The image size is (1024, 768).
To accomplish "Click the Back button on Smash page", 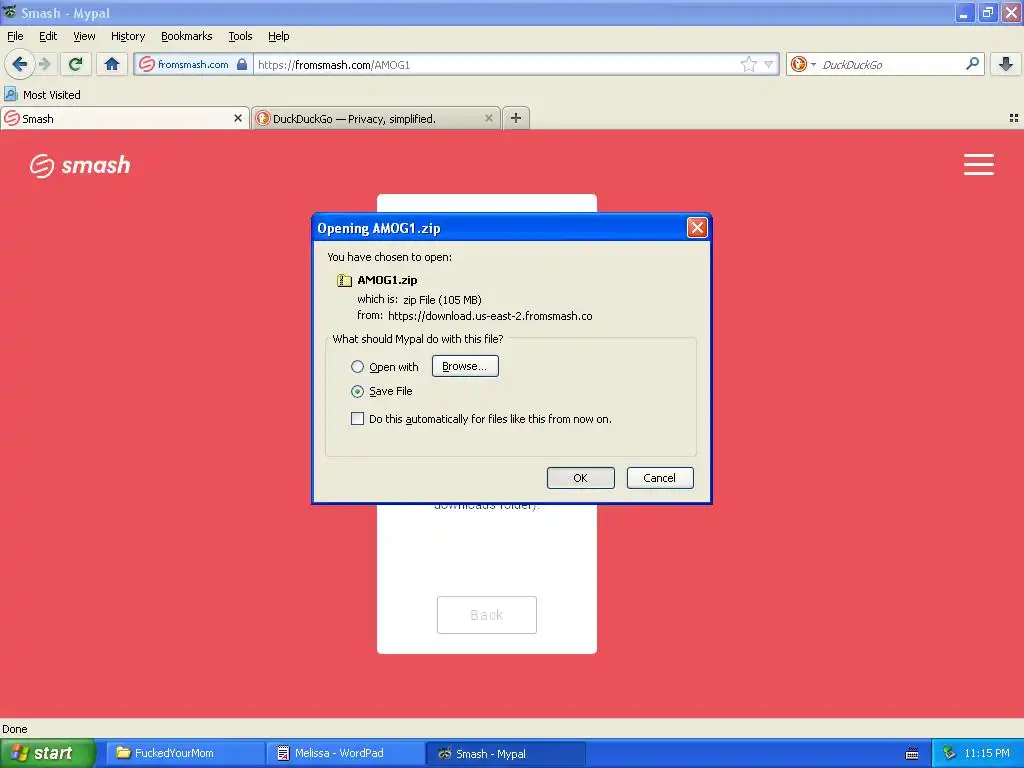I will tap(487, 615).
